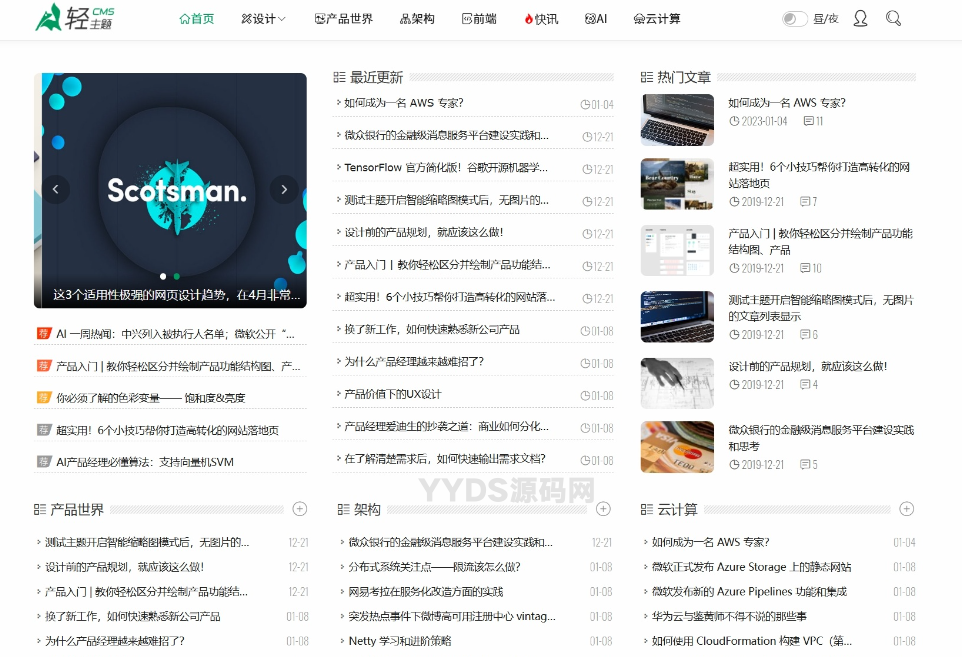This screenshot has width=962, height=657.
Task: Open the 首页 navigation tab
Action: click(x=196, y=19)
